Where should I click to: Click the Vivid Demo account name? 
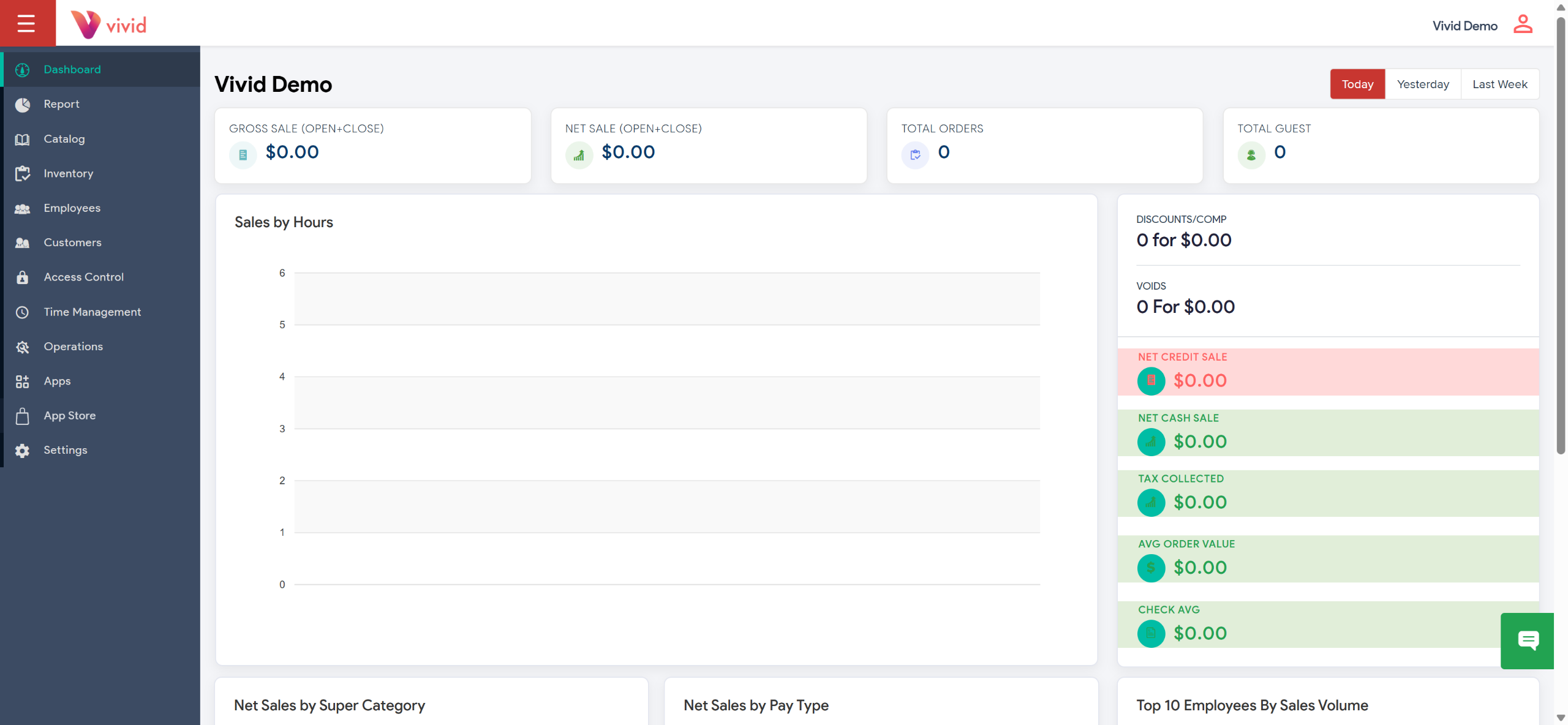point(1464,26)
